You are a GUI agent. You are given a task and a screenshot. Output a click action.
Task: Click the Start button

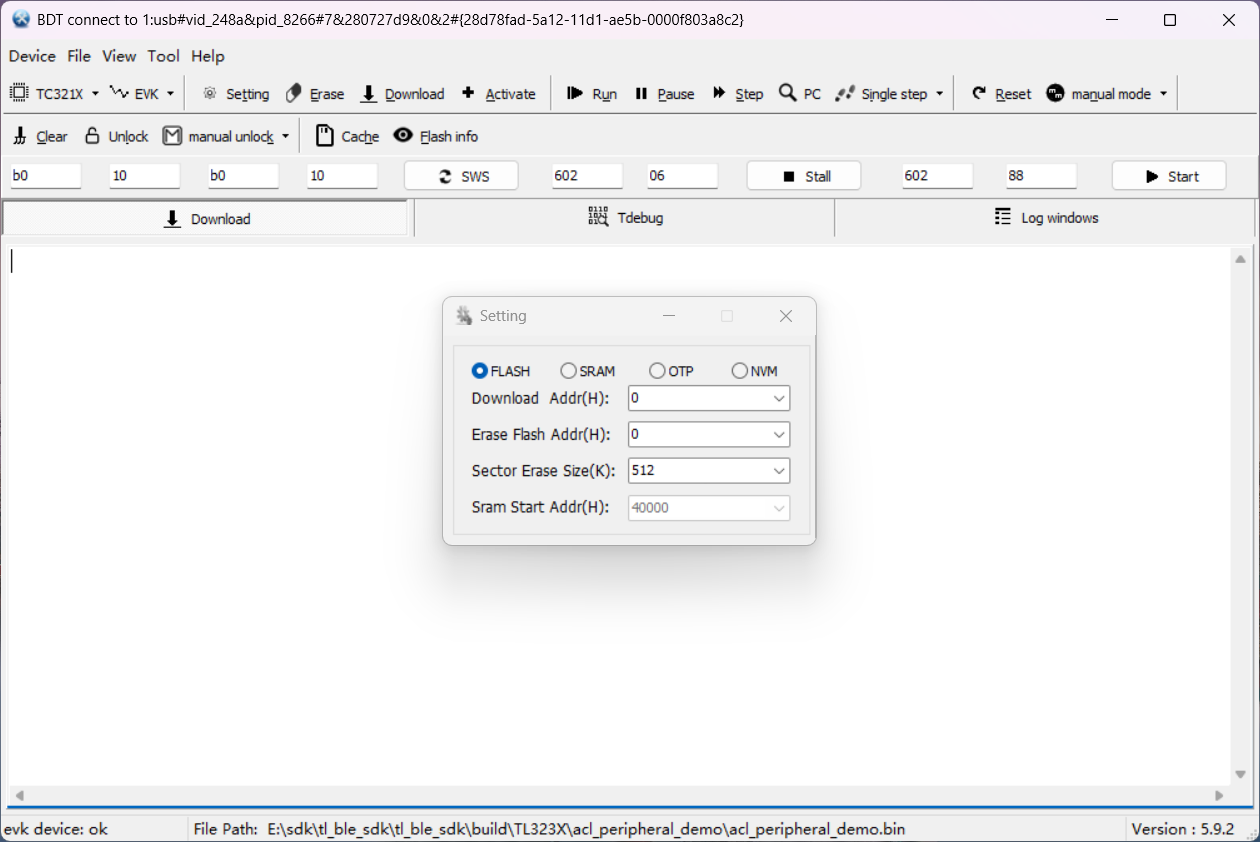click(1169, 176)
